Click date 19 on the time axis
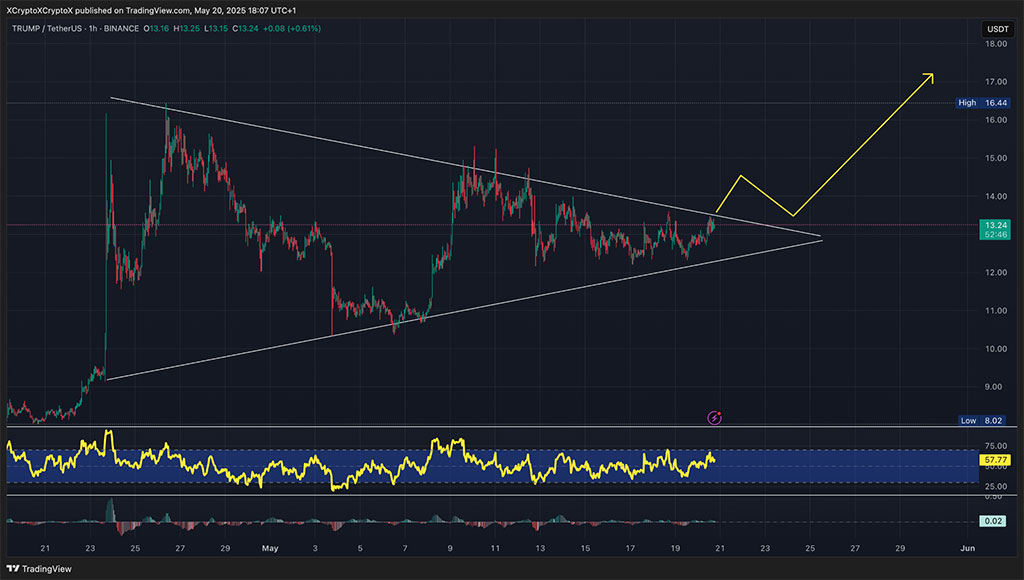Viewport: 1024px width, 580px height. pos(675,548)
